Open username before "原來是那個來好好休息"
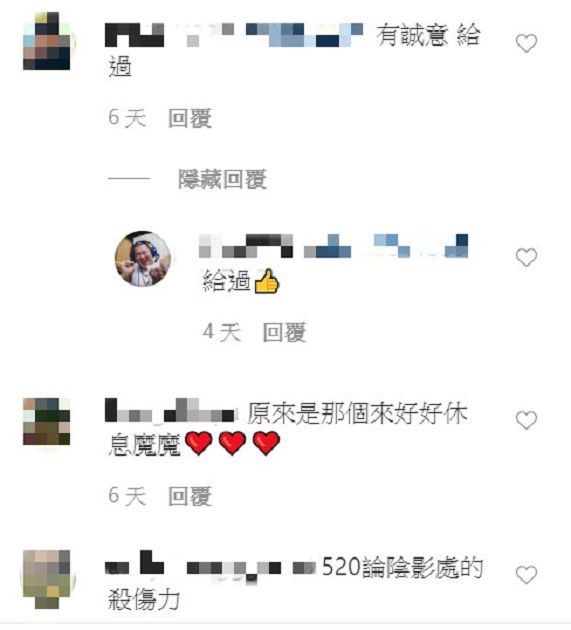This screenshot has height=630, width=571. [170, 410]
